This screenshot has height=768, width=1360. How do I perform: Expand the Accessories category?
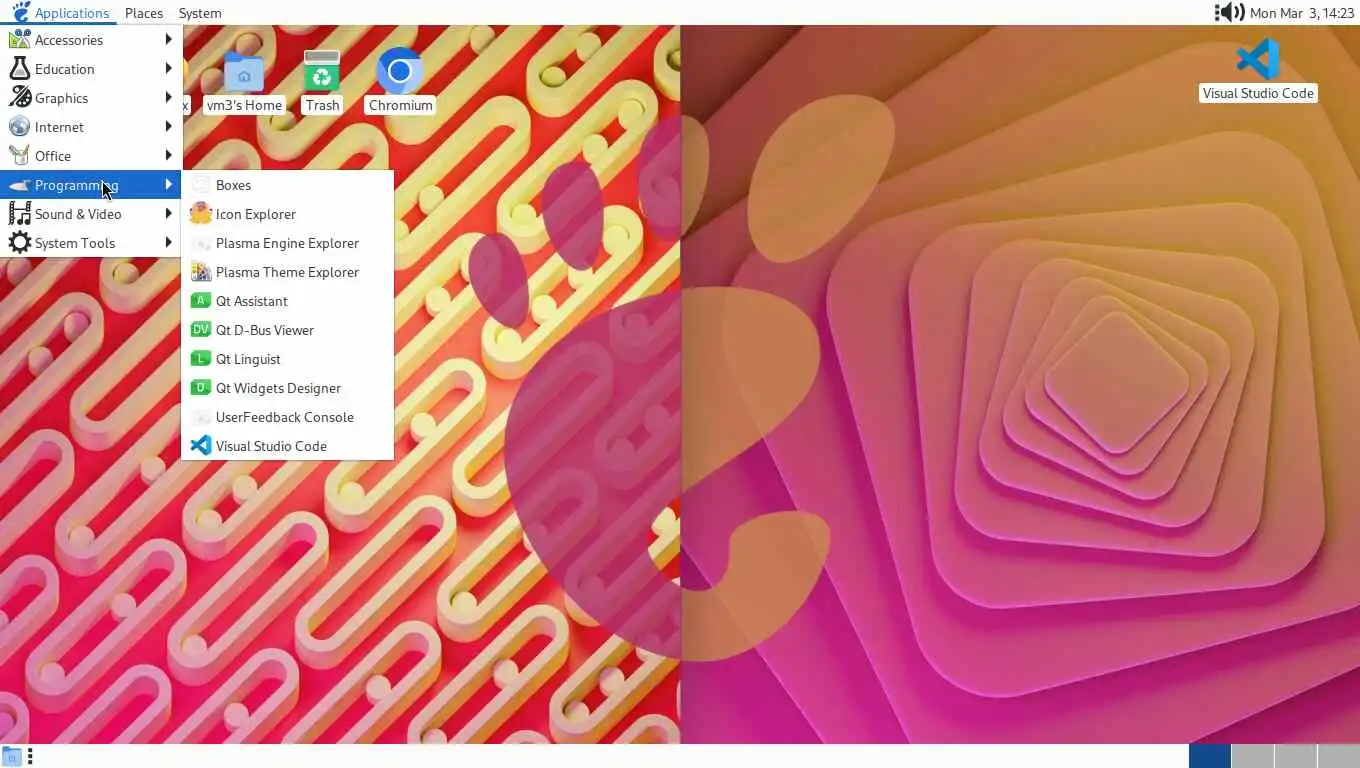pos(90,40)
